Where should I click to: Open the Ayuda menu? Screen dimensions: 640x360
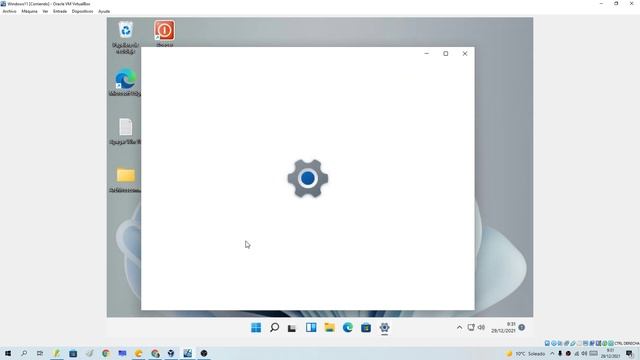104,11
